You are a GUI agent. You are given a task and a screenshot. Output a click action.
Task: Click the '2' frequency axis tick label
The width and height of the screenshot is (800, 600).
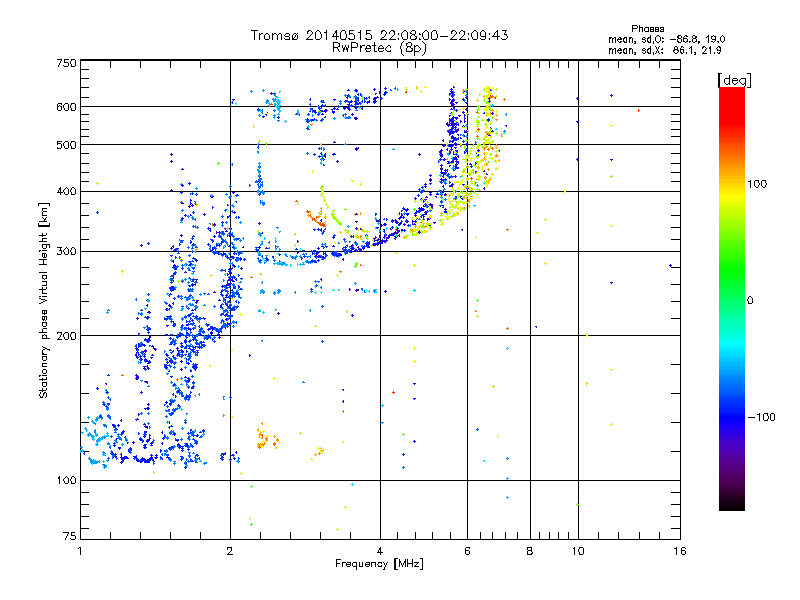click(230, 551)
